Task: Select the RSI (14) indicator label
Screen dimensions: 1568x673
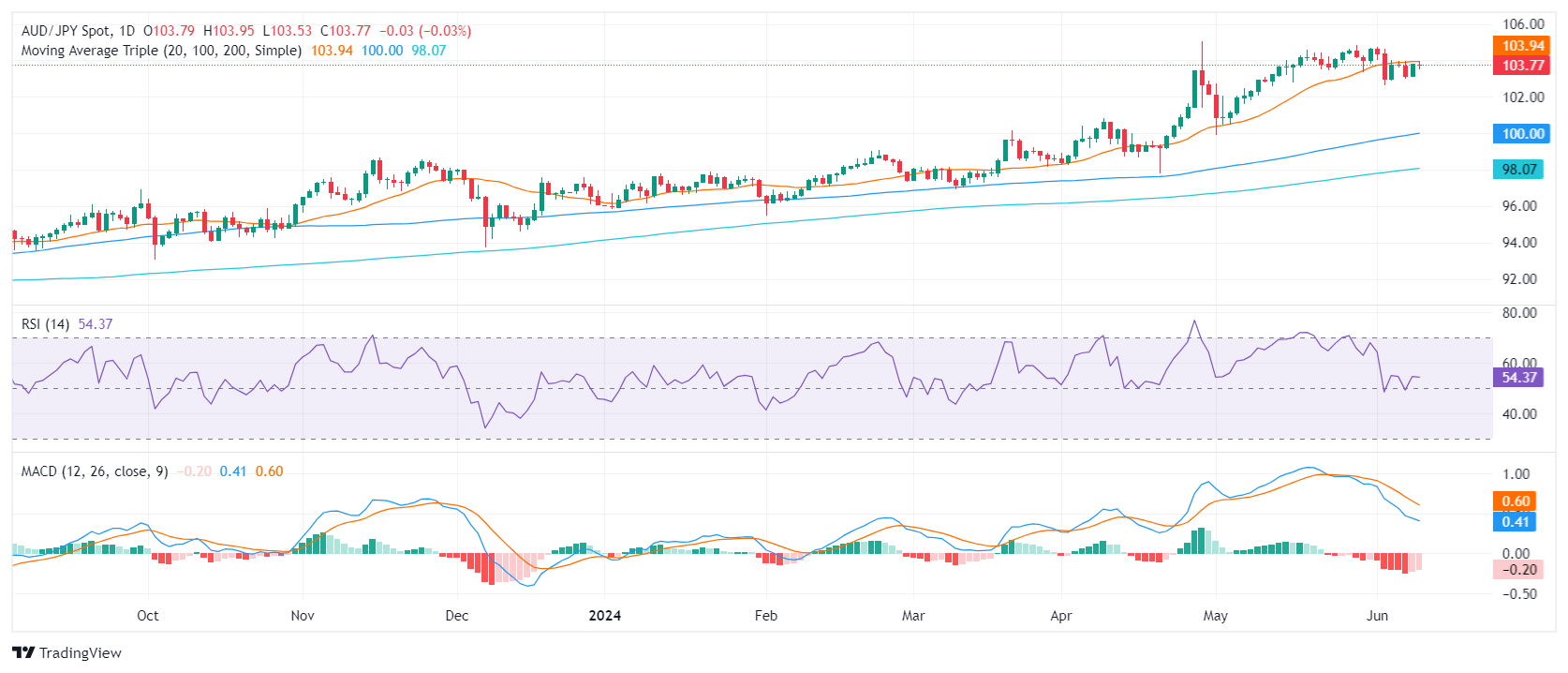Action: click(x=45, y=324)
